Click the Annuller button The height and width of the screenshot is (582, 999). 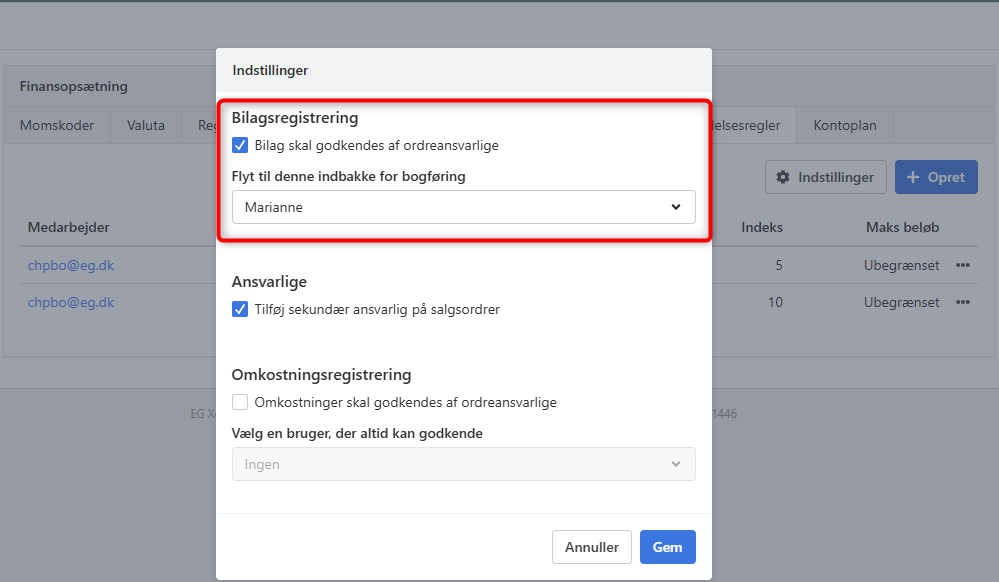pyautogui.click(x=591, y=547)
